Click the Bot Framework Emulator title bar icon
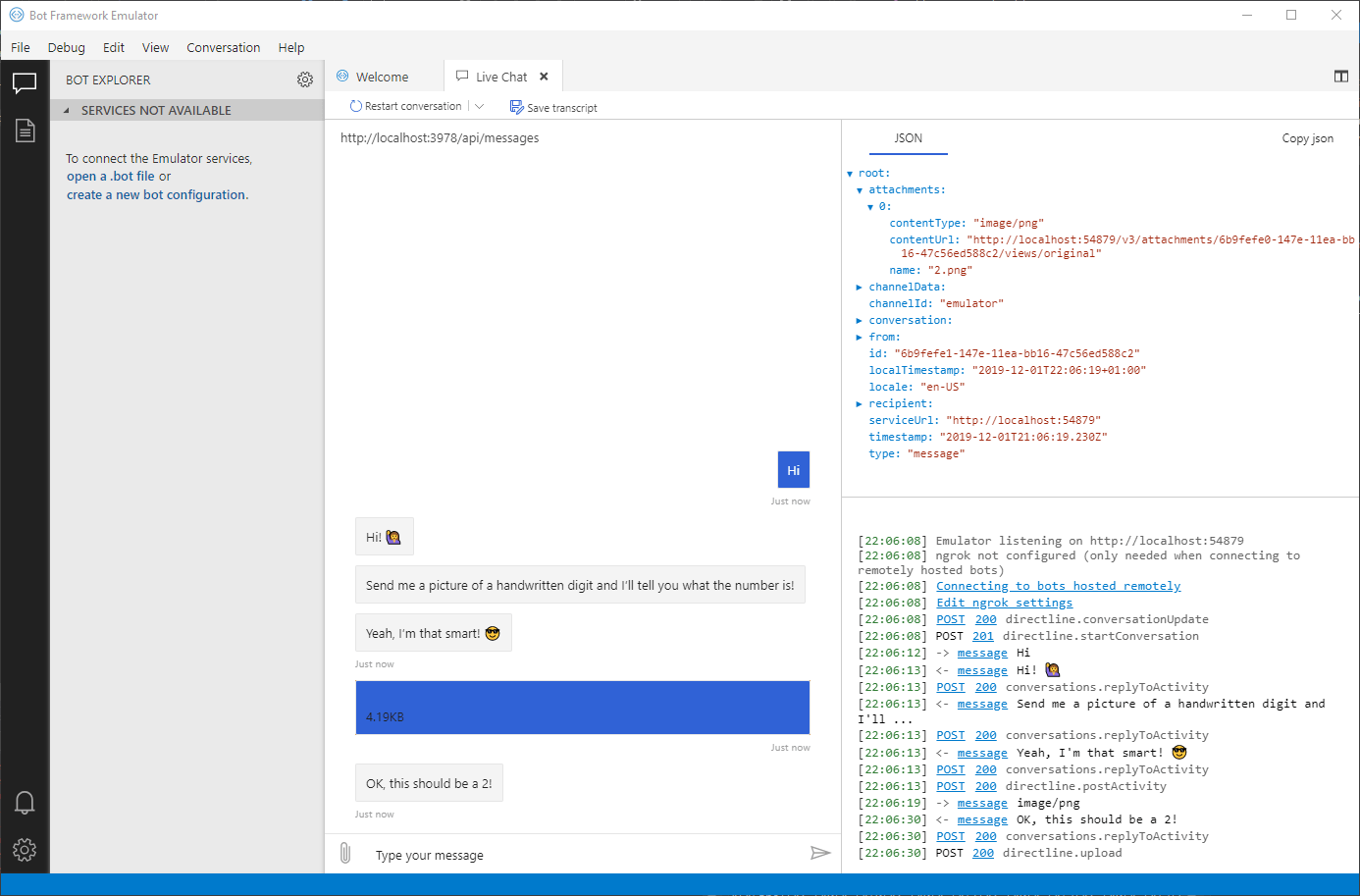 tap(17, 15)
